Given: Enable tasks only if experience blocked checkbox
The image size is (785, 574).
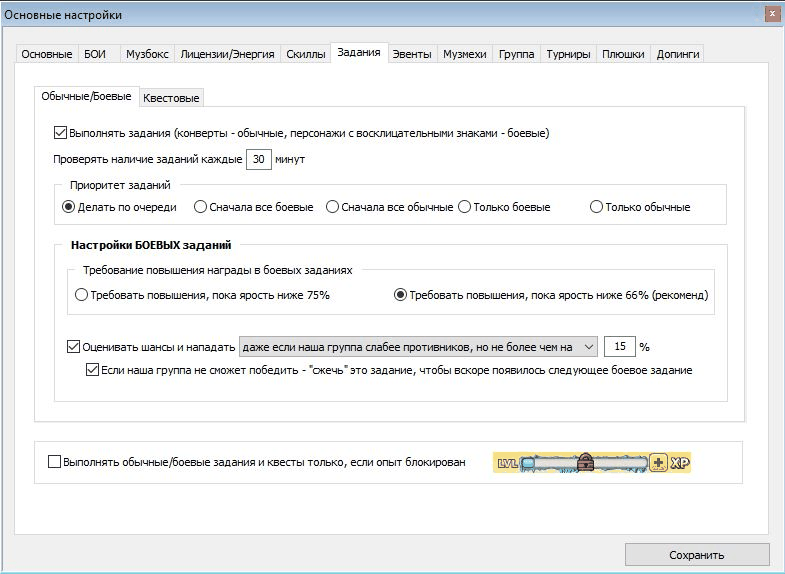Looking at the screenshot, I should [x=54, y=461].
